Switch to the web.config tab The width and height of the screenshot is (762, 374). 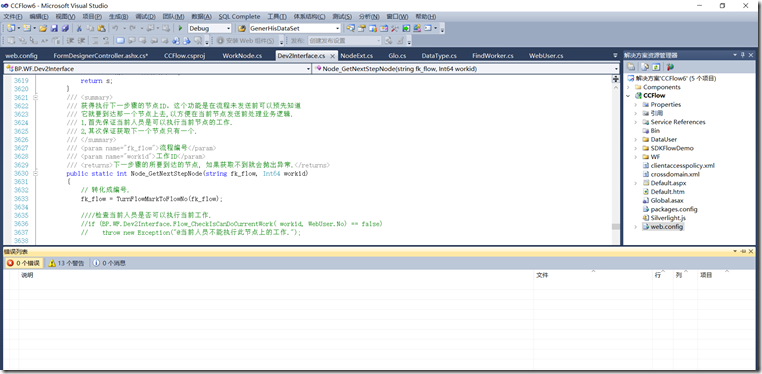(x=21, y=56)
